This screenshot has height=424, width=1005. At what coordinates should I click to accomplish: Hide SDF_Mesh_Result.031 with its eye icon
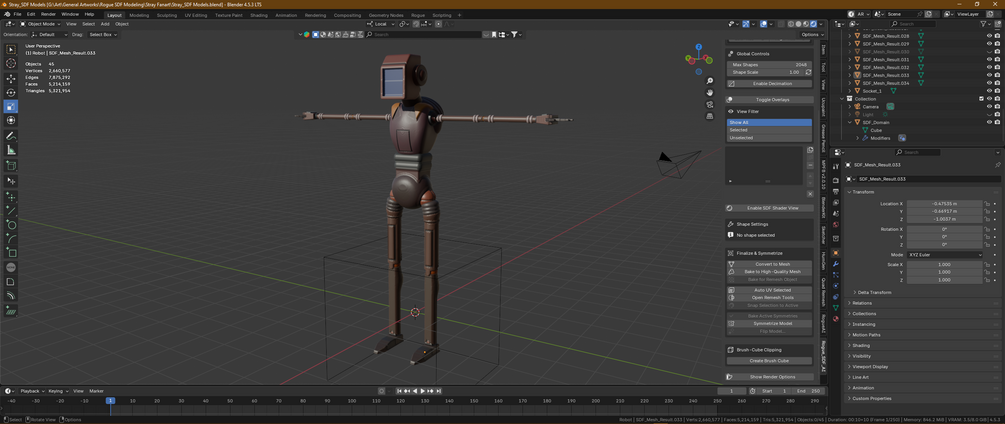point(989,59)
